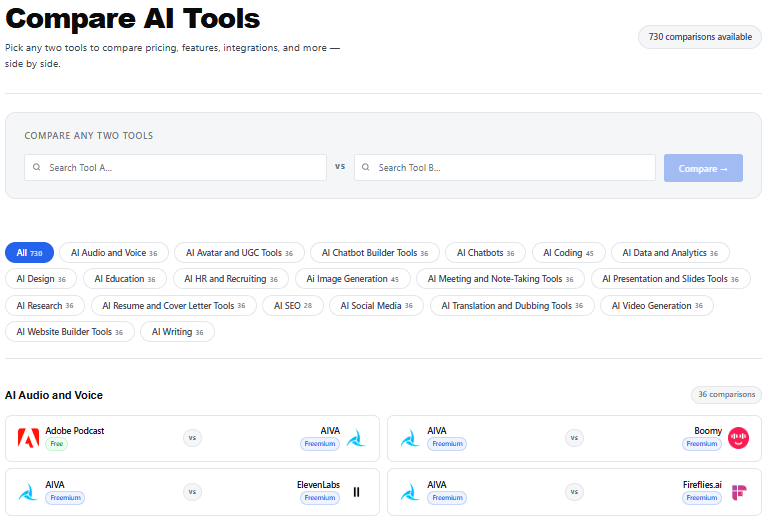Image resolution: width=783 pixels, height=522 pixels.
Task: Open the 730 comparisons available badge
Action: tap(700, 37)
